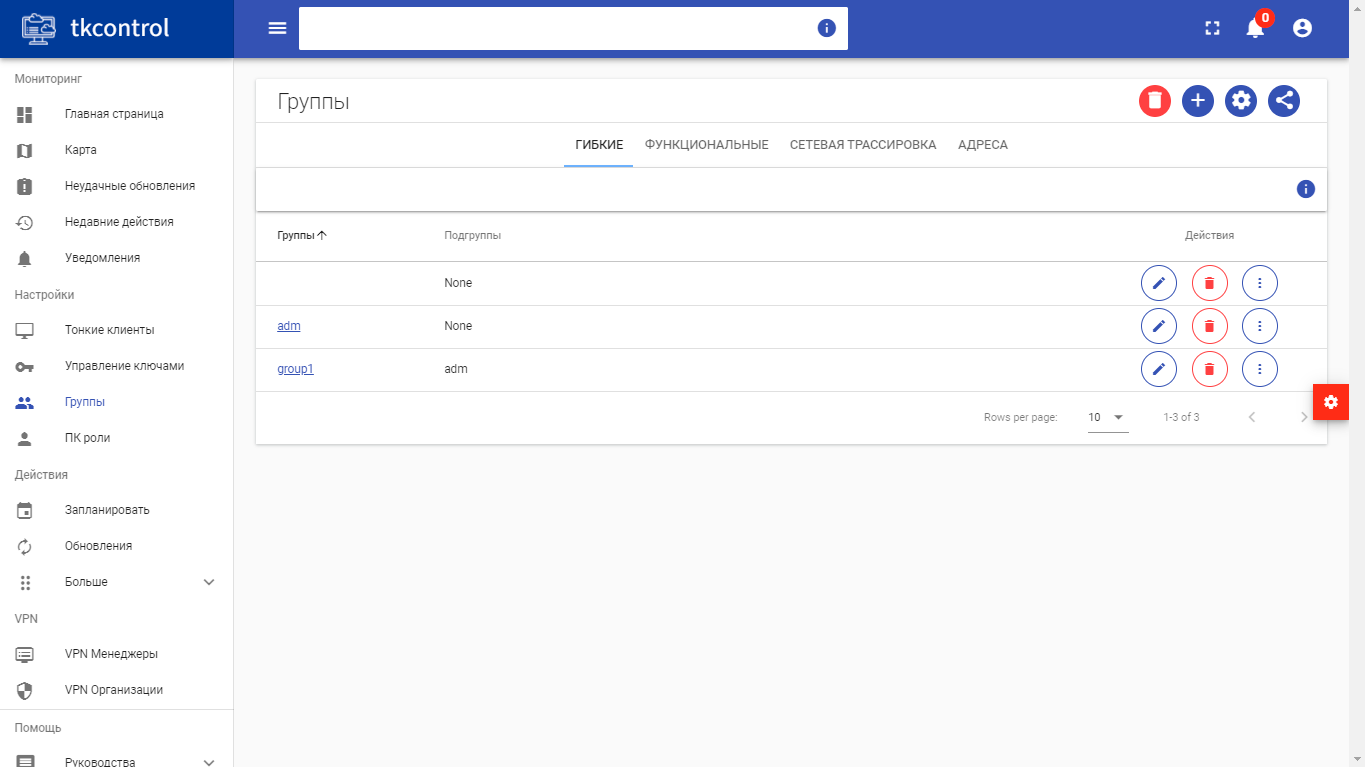The height and width of the screenshot is (767, 1365).
Task: Click subgroup value adm in group1 row
Action: (x=456, y=369)
